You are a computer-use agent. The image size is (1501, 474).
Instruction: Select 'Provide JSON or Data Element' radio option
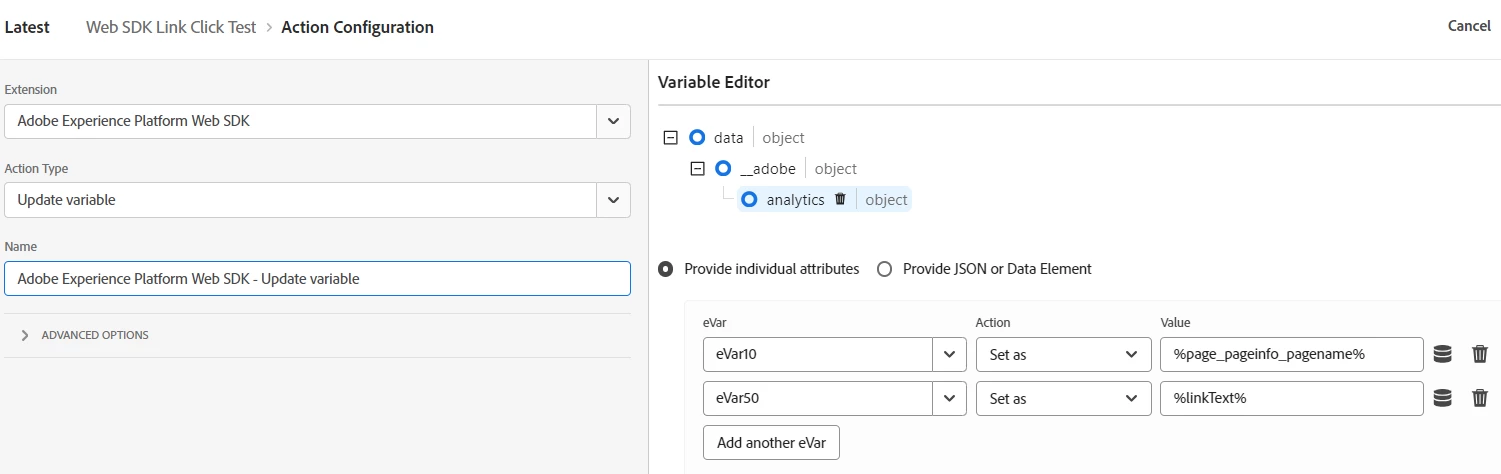pos(884,269)
